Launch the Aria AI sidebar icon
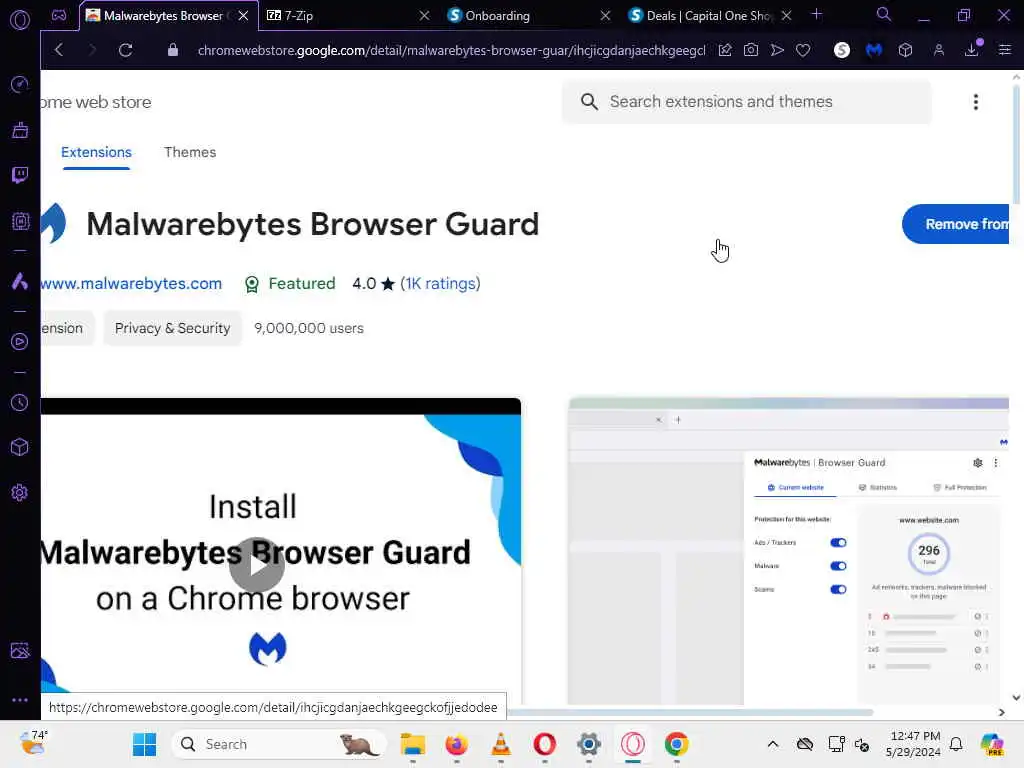The image size is (1024, 768). (20, 281)
